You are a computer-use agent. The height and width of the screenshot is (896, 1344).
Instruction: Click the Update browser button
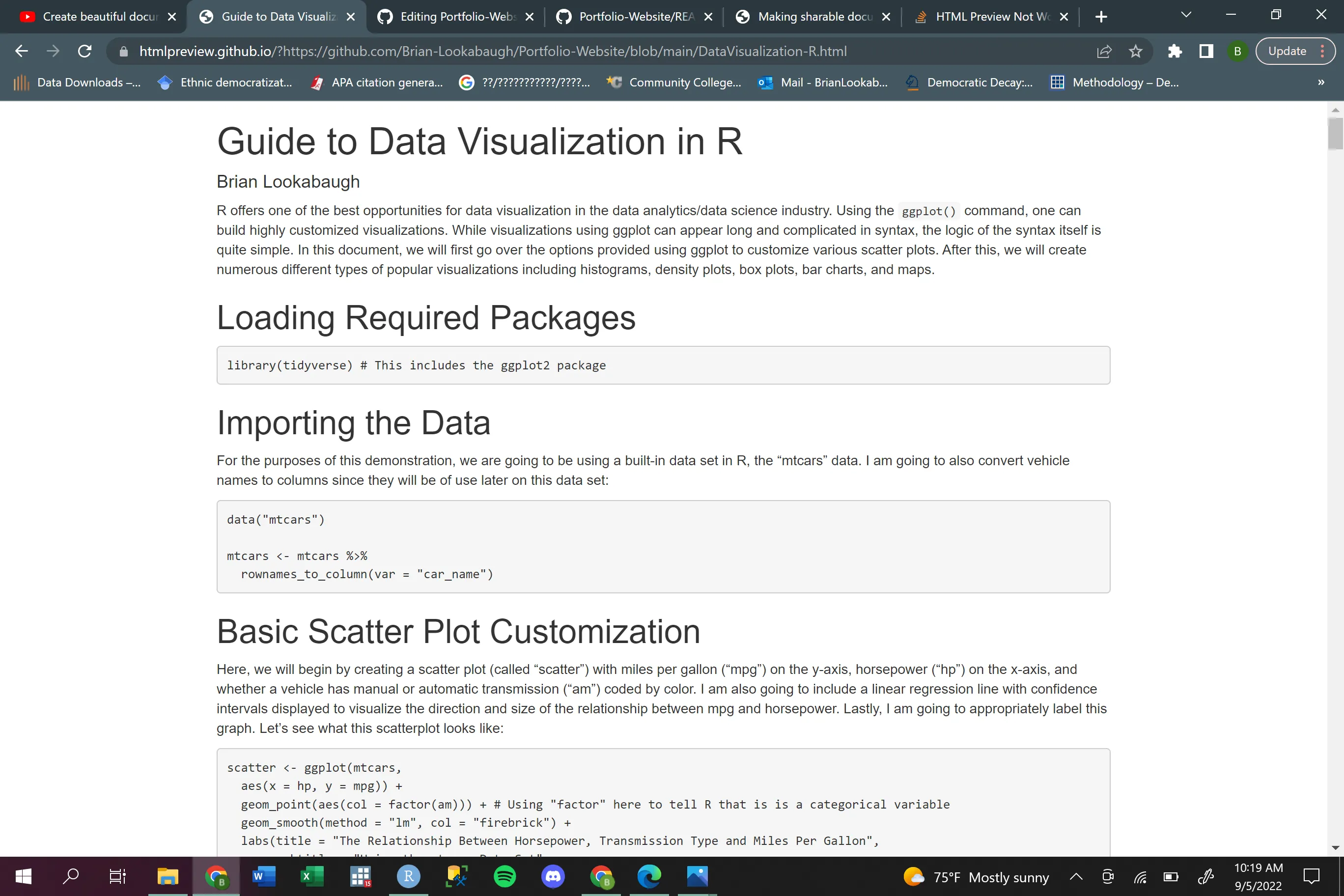[x=1287, y=52]
